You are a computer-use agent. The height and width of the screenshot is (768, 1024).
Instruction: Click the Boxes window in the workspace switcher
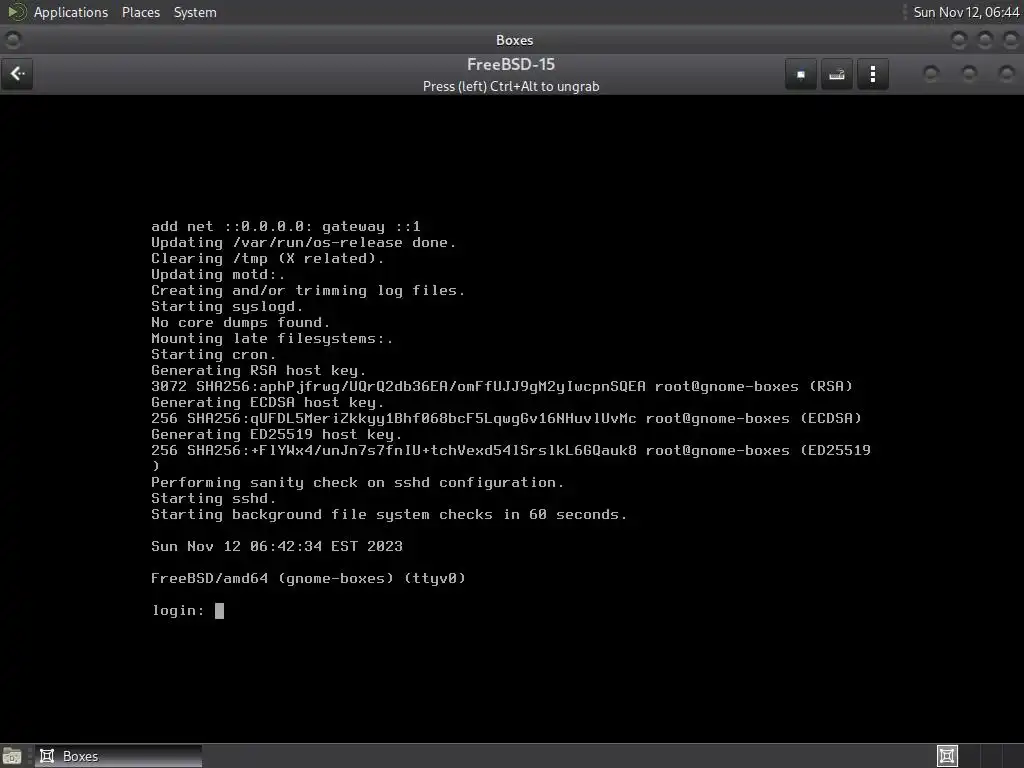pos(947,756)
